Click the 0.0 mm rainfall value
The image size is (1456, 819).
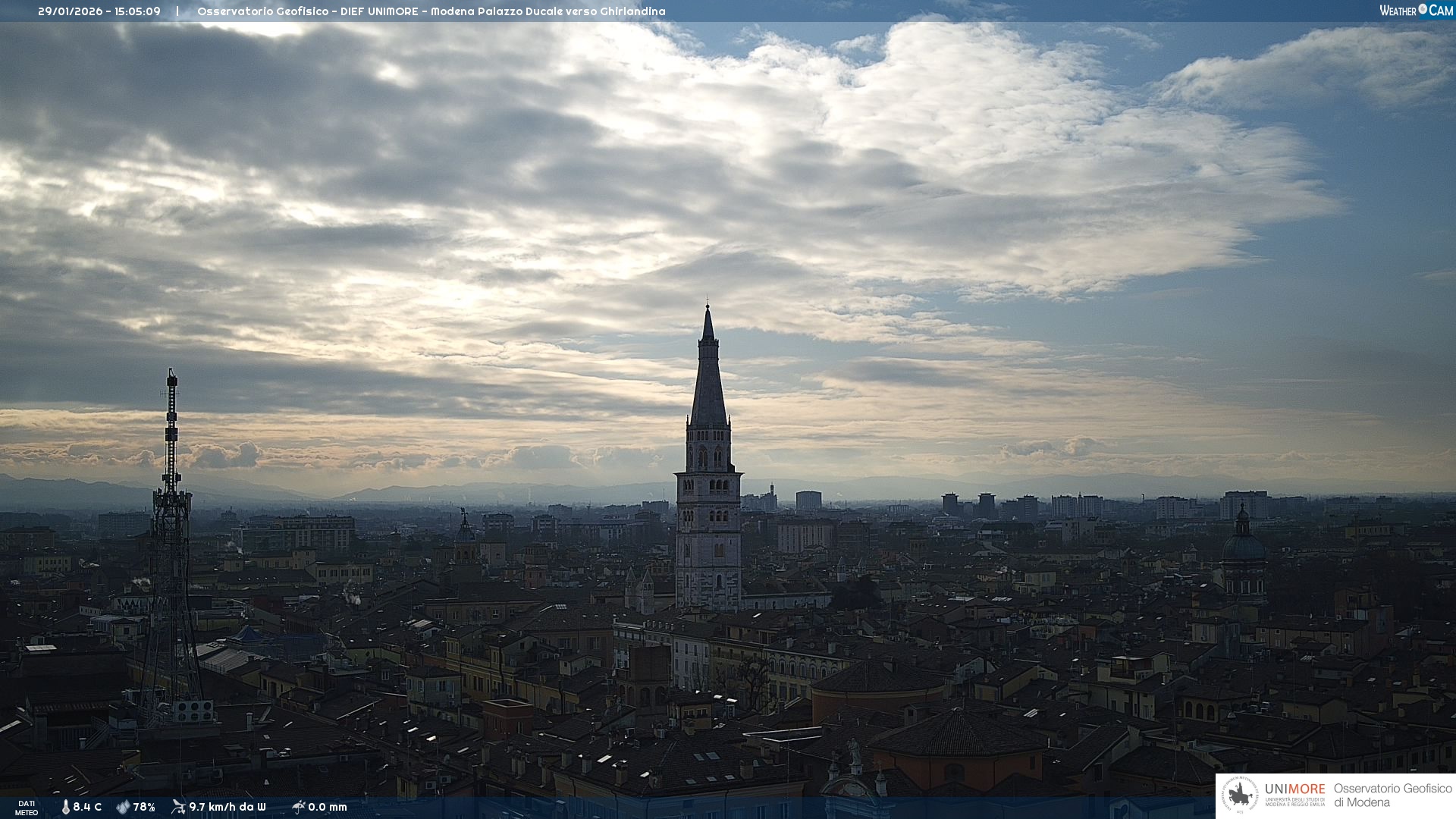coord(328,807)
